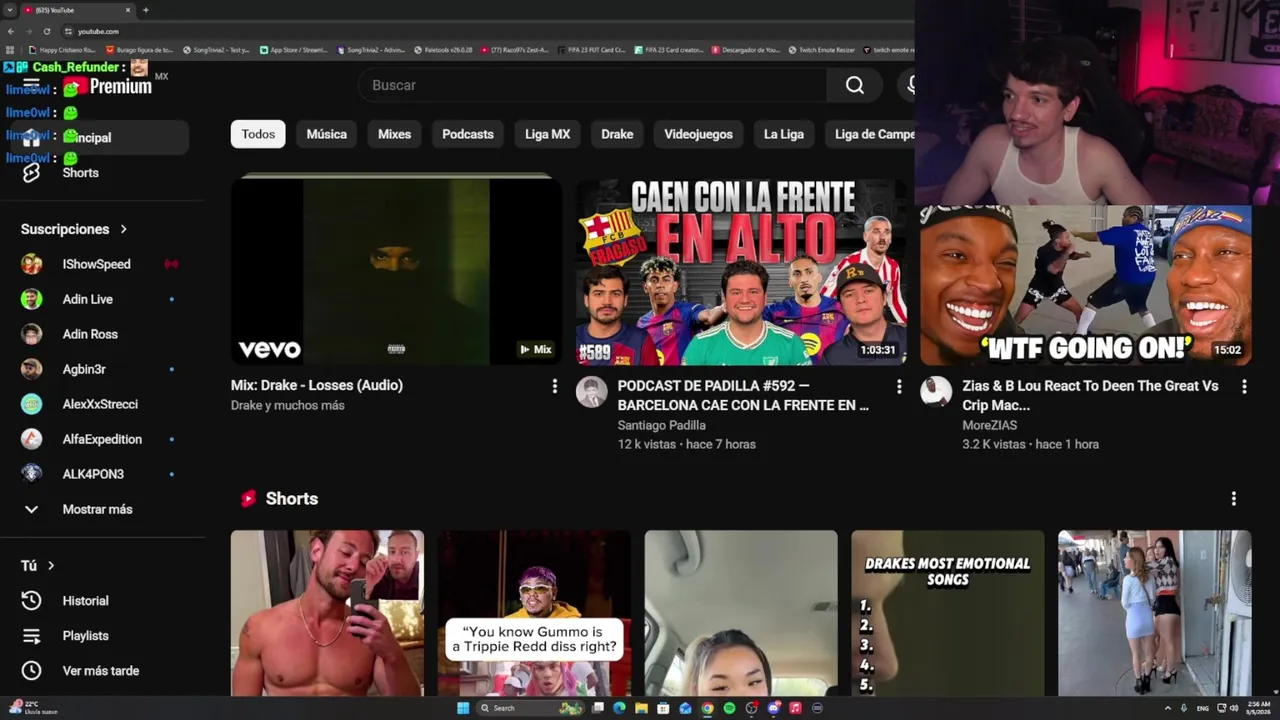
Task: Open the Historial clock icon
Action: tap(31, 601)
